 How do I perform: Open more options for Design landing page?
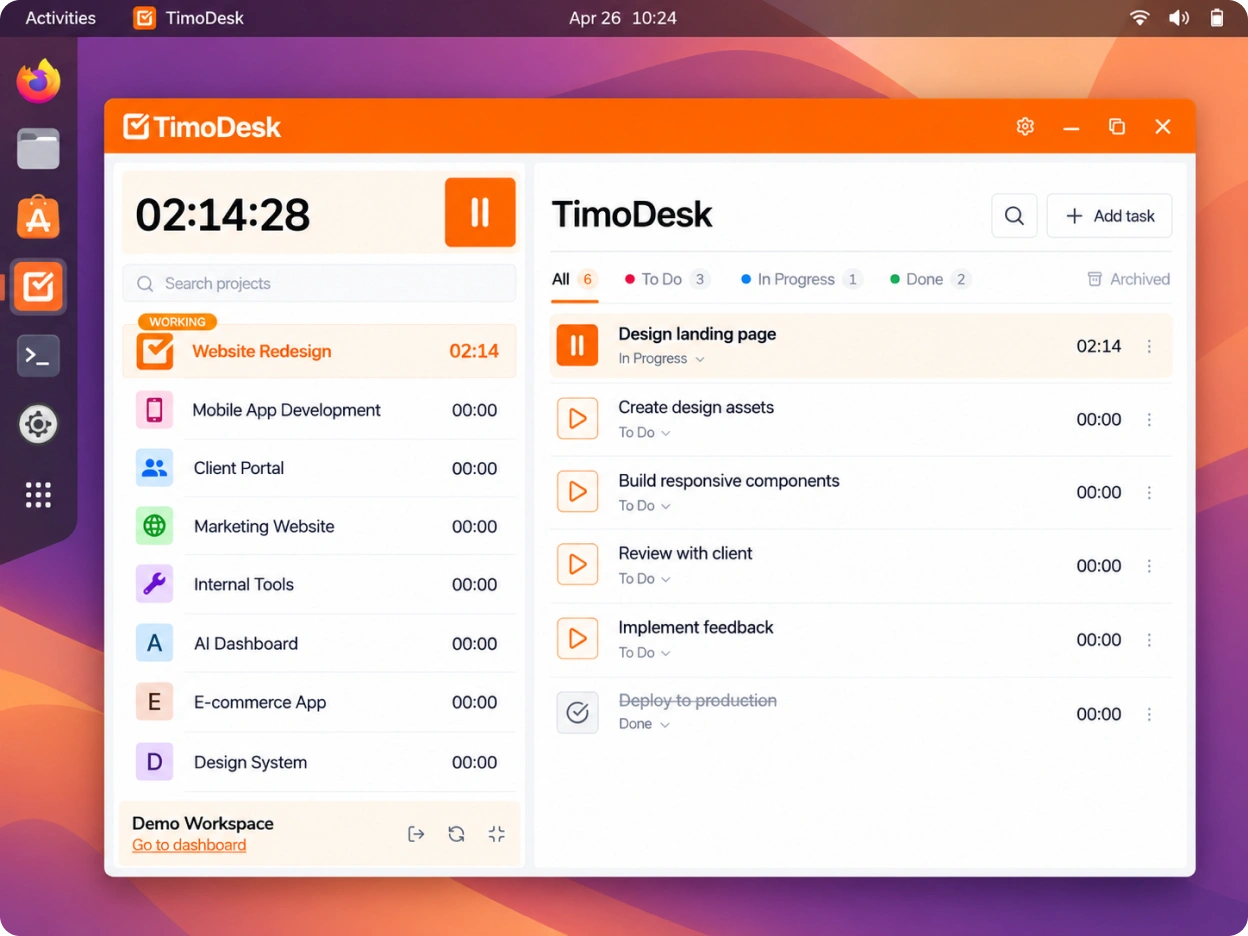(1149, 346)
